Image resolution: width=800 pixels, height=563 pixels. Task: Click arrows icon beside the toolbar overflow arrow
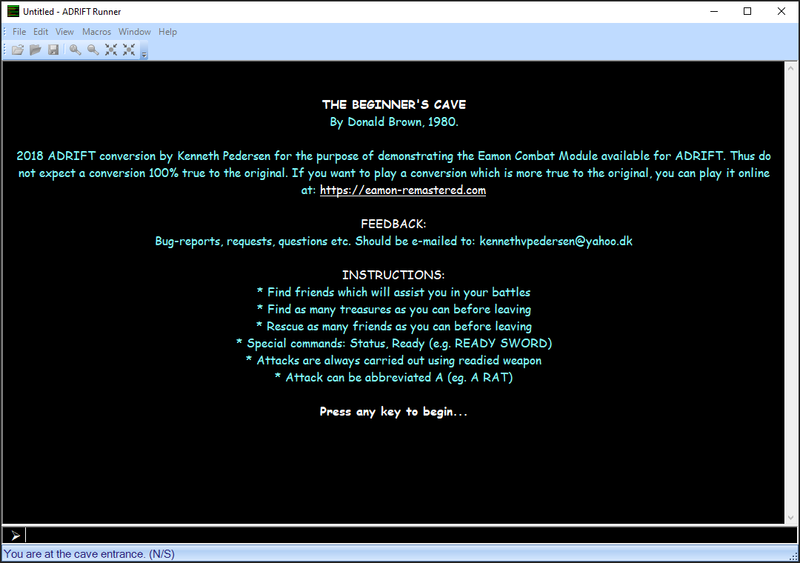(129, 50)
